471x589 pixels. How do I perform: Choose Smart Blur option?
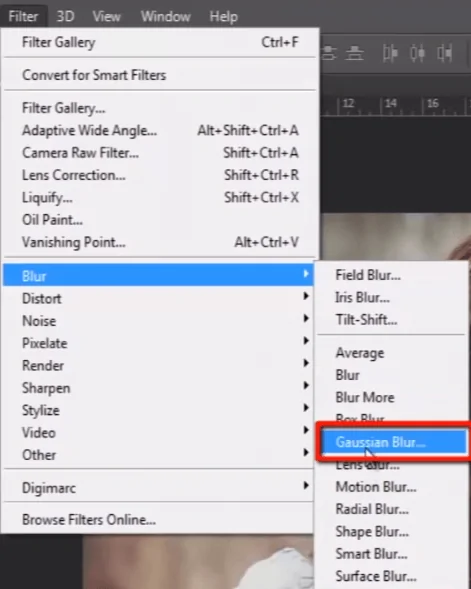pos(392,554)
